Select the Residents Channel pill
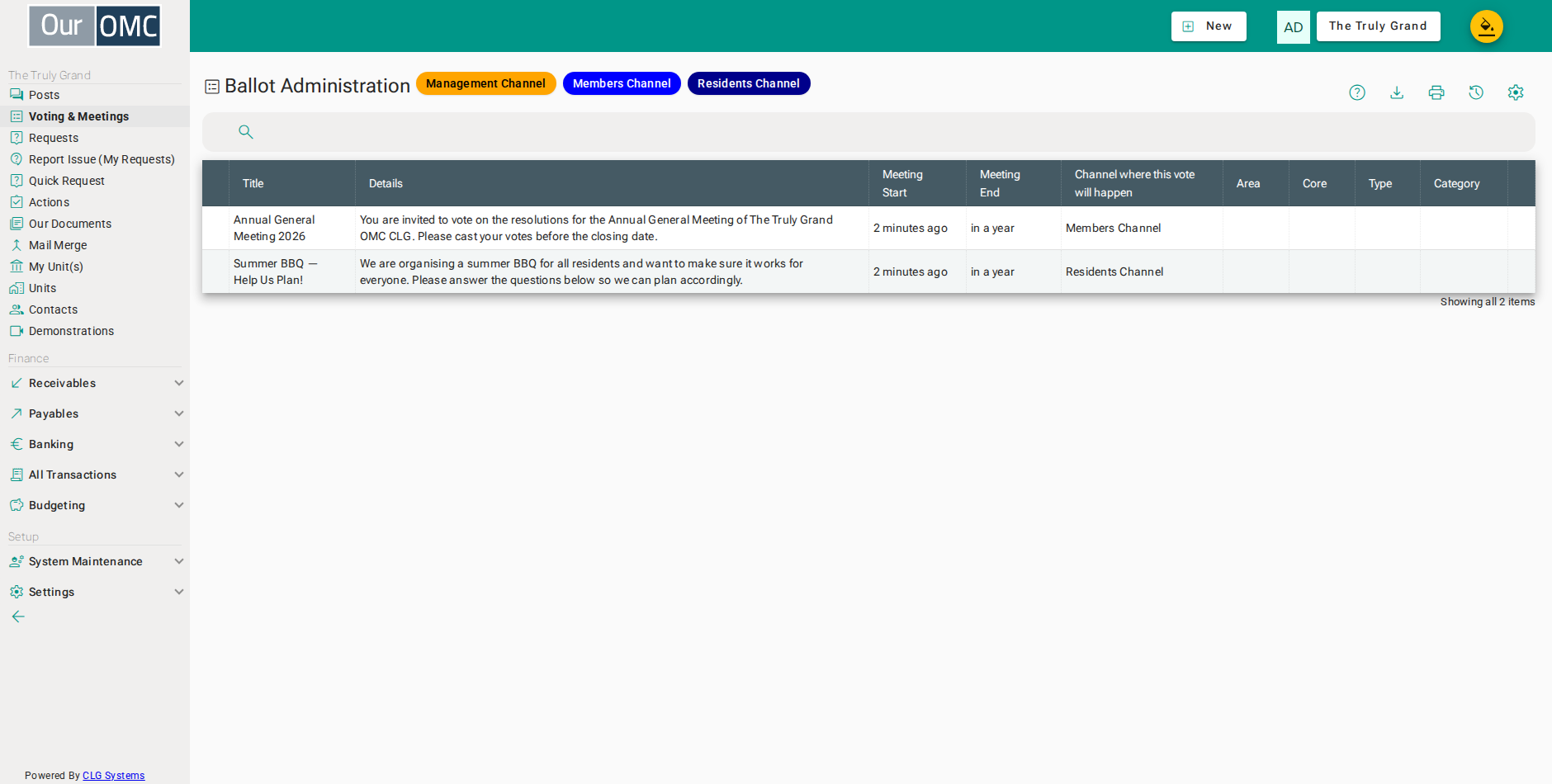The image size is (1552, 784). click(749, 83)
